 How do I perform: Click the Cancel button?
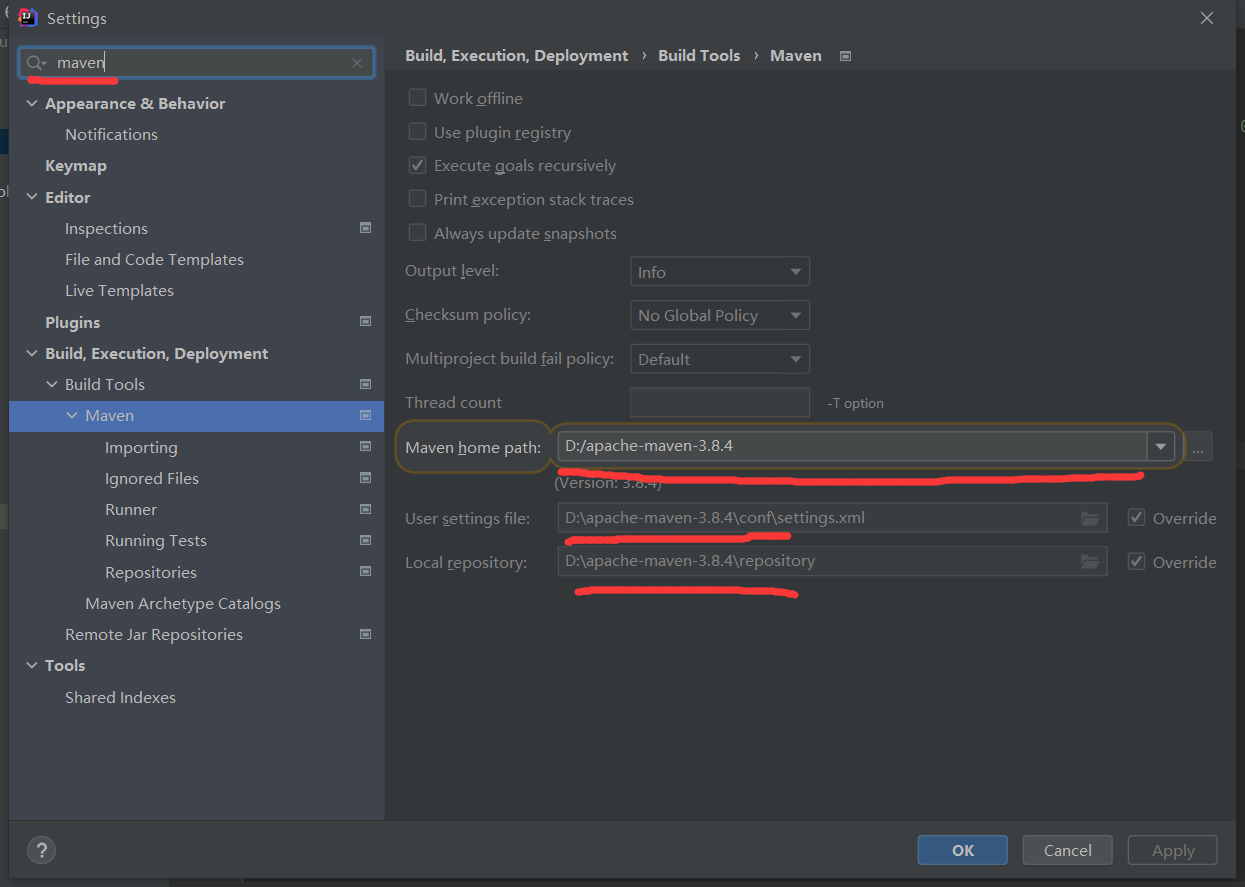click(1067, 850)
